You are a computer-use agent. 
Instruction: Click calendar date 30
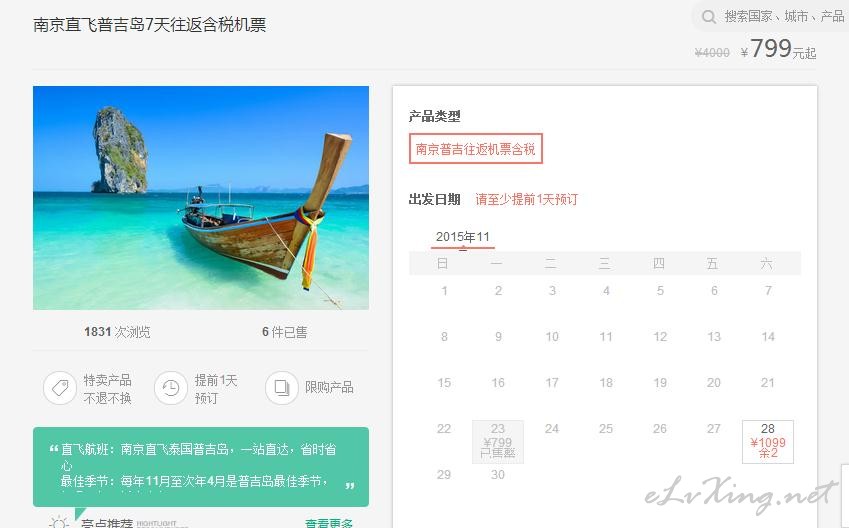[498, 475]
